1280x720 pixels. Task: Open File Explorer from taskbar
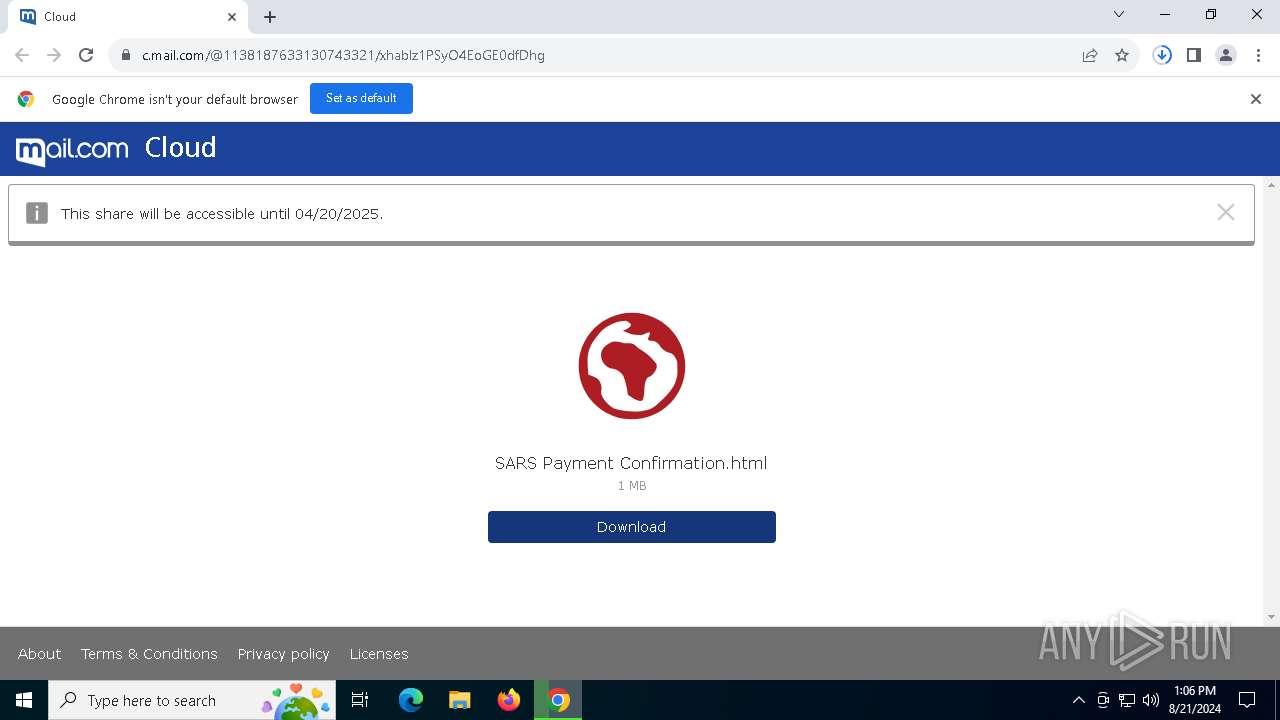460,700
